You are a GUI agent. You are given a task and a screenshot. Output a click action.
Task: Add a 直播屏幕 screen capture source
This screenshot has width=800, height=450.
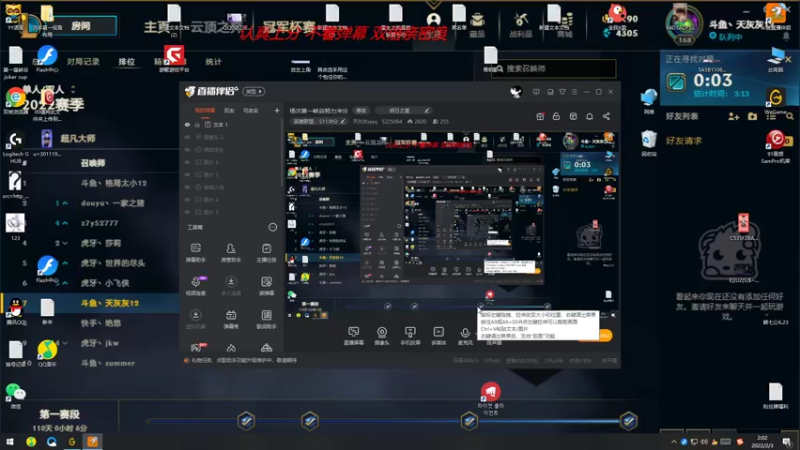[354, 336]
